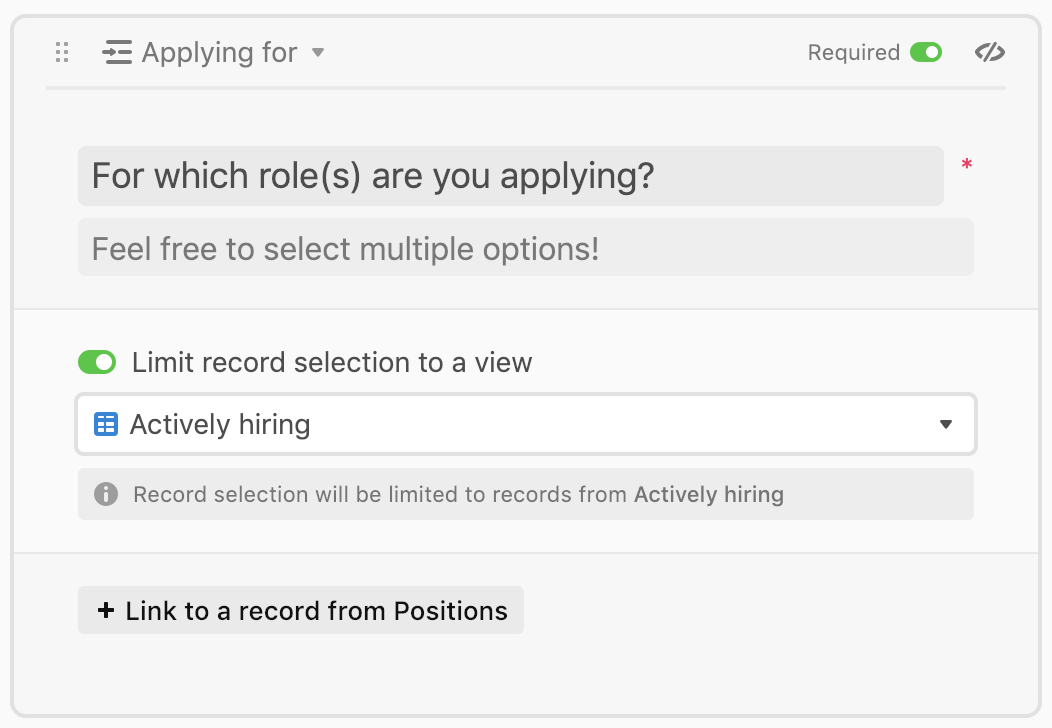
Task: Click the hide field icon beside Required
Action: 990,52
